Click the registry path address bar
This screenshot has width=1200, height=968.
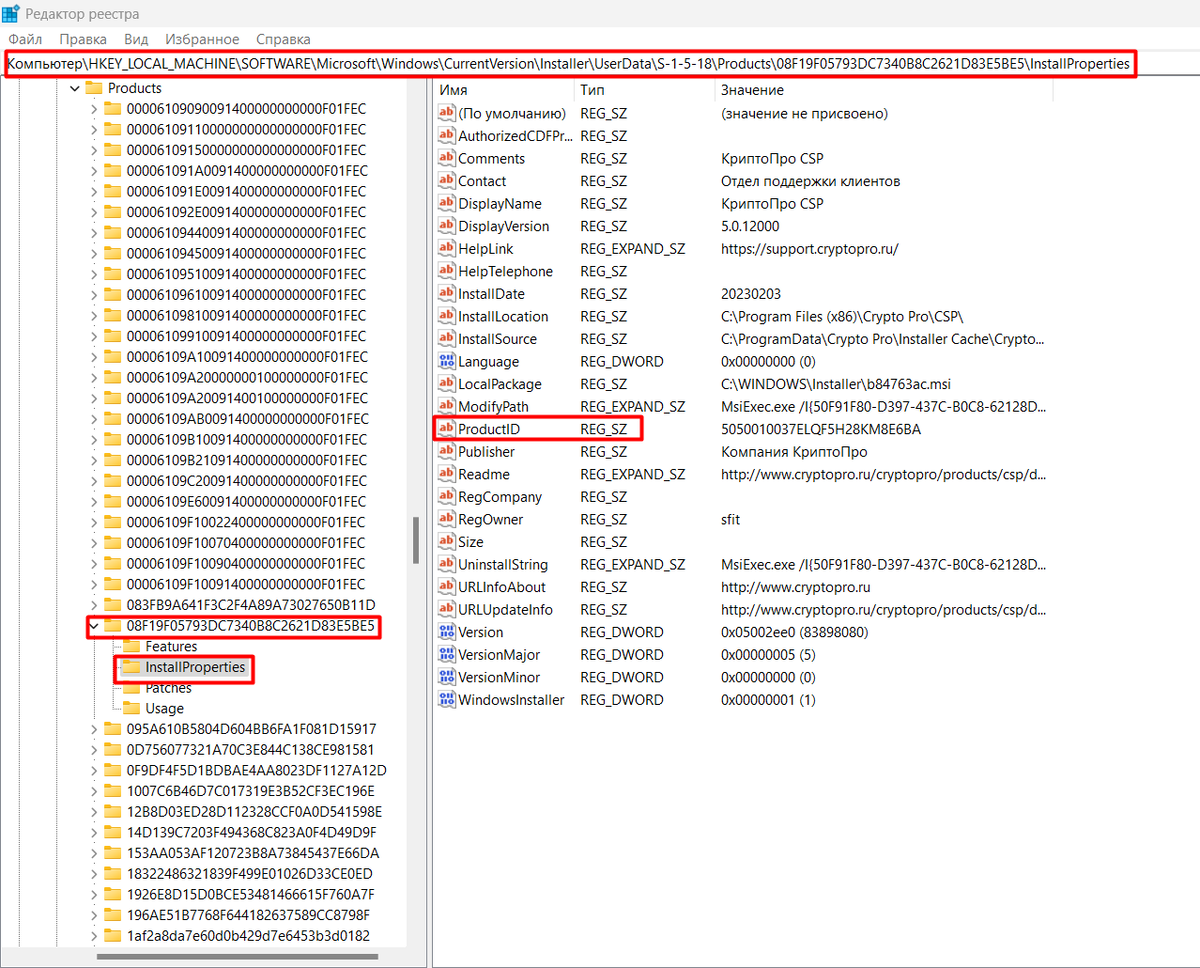(570, 63)
